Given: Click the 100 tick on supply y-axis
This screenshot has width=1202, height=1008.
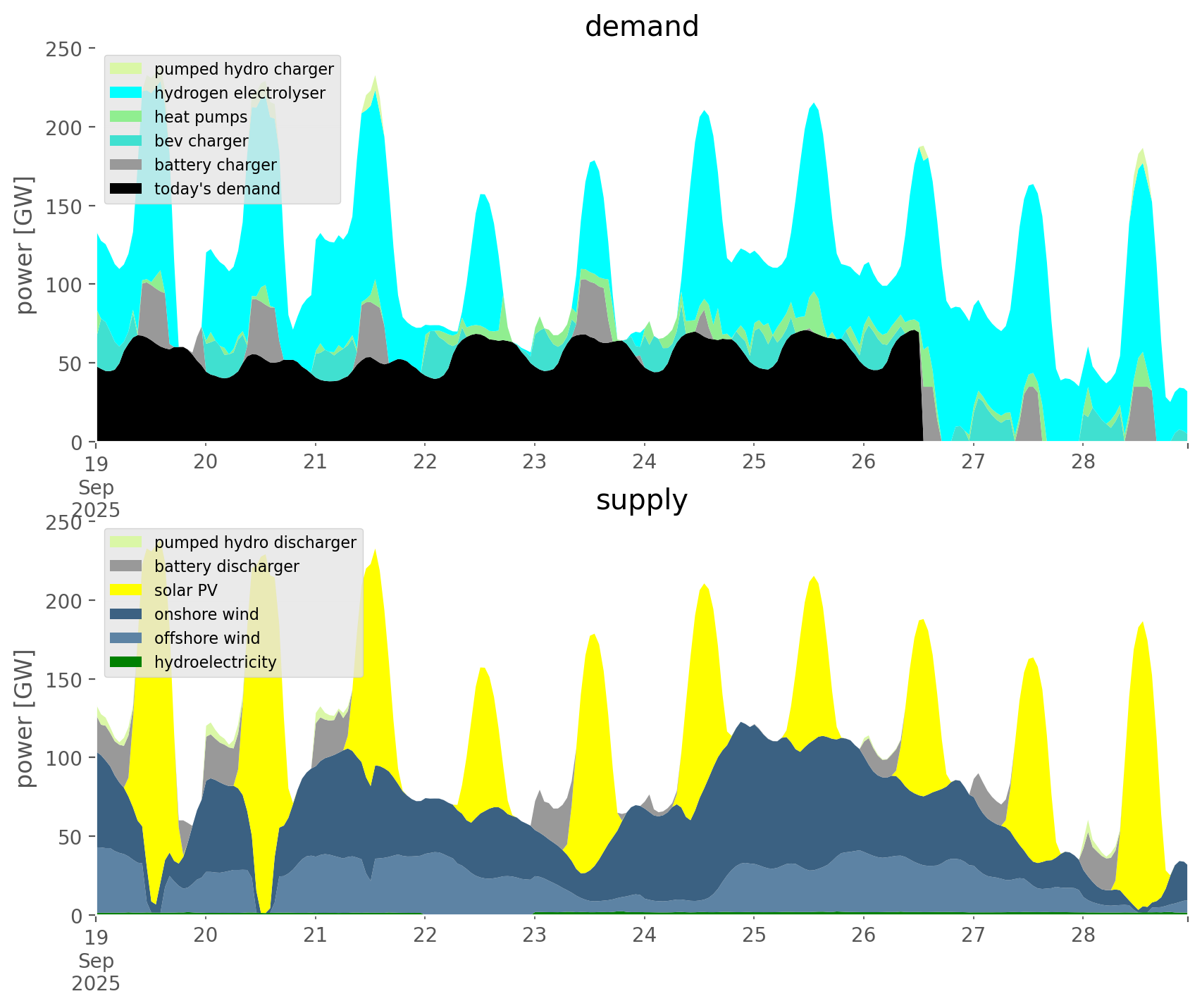Looking at the screenshot, I should point(69,758).
